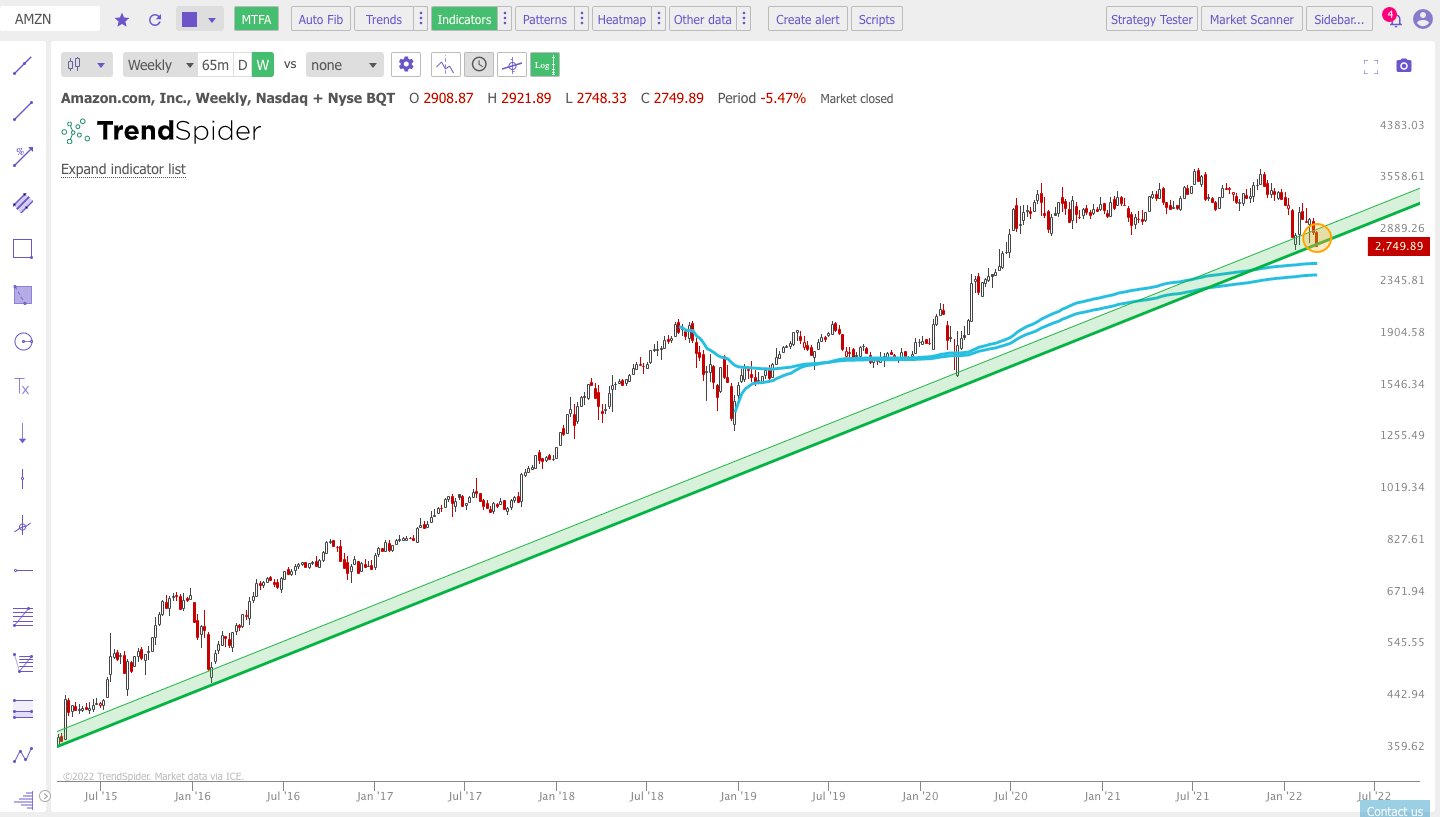The height and width of the screenshot is (817, 1440).
Task: Select the circle drawing tool
Action: click(x=22, y=341)
